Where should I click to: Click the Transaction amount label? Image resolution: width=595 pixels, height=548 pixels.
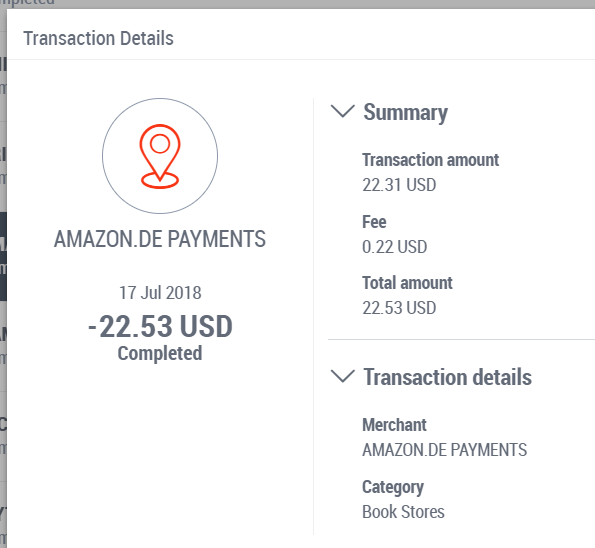point(431,160)
